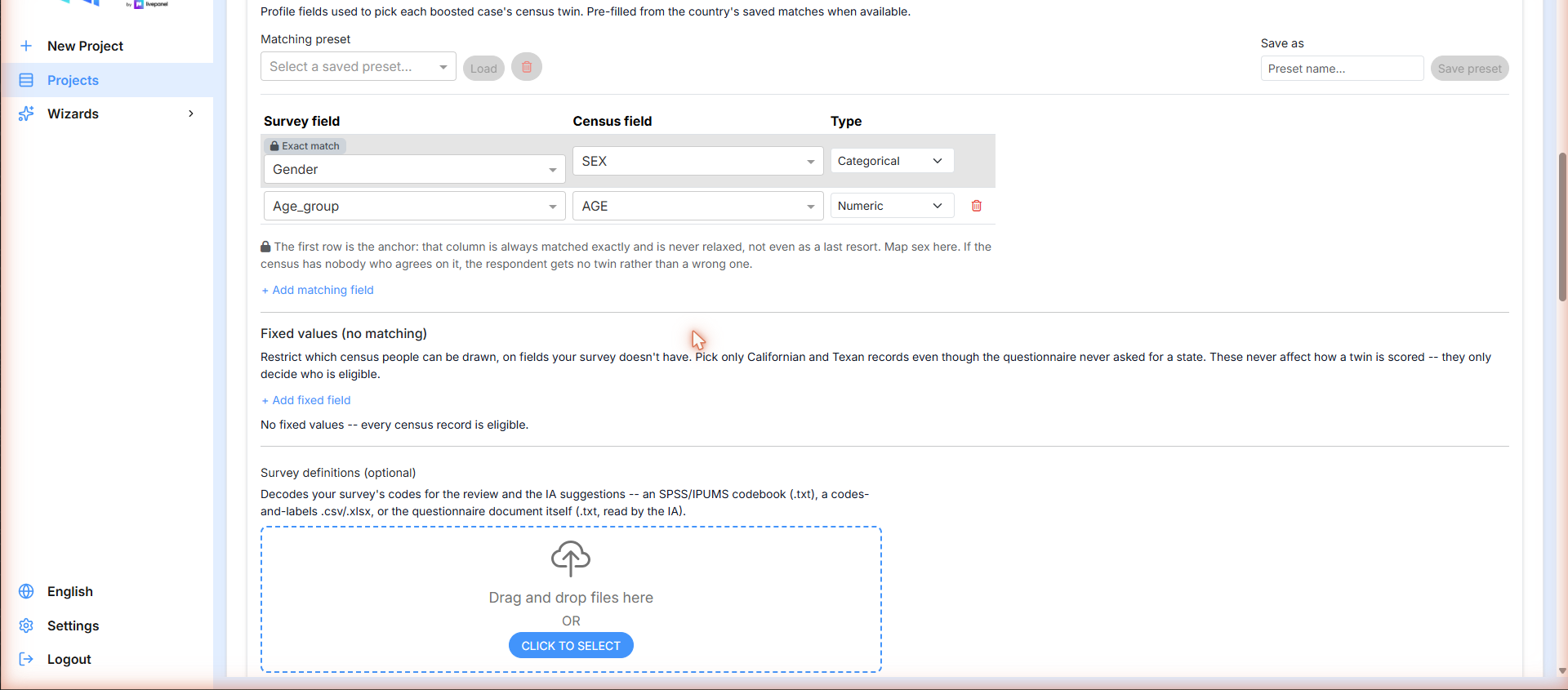1568x690 pixels.
Task: Click the 'Type' column header
Action: tap(846, 121)
